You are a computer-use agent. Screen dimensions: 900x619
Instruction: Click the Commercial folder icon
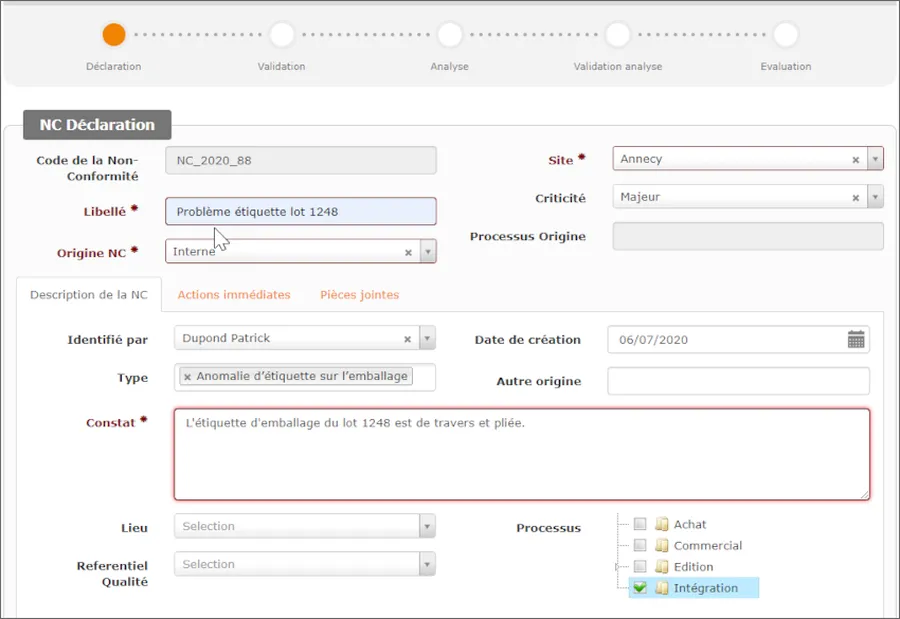point(660,545)
